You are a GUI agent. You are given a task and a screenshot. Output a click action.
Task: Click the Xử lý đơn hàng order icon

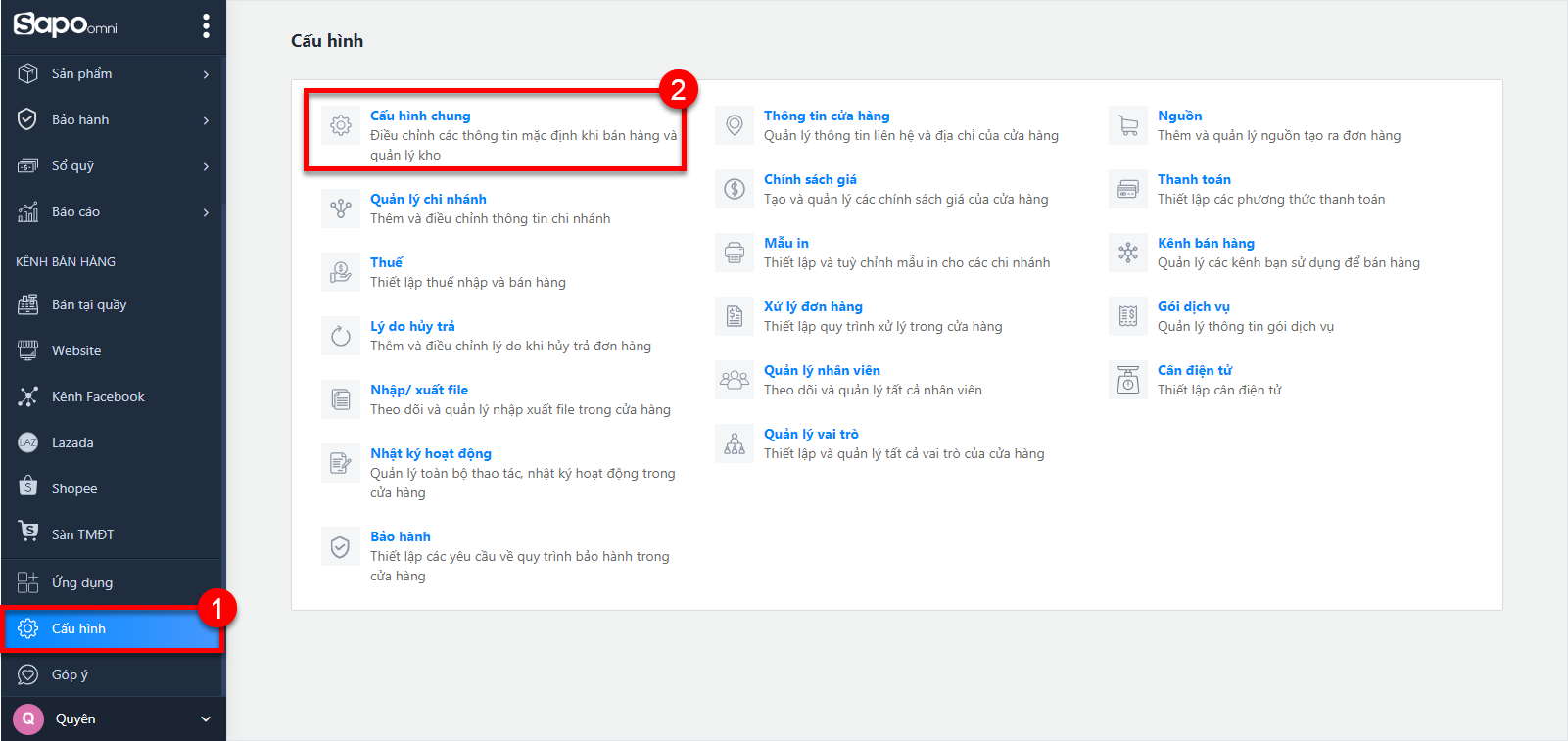pos(735,316)
